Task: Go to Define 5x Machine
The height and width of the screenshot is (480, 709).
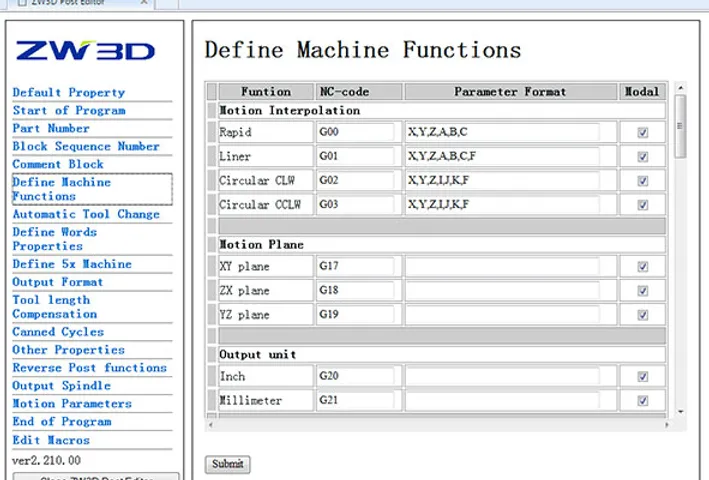Action: [x=72, y=264]
